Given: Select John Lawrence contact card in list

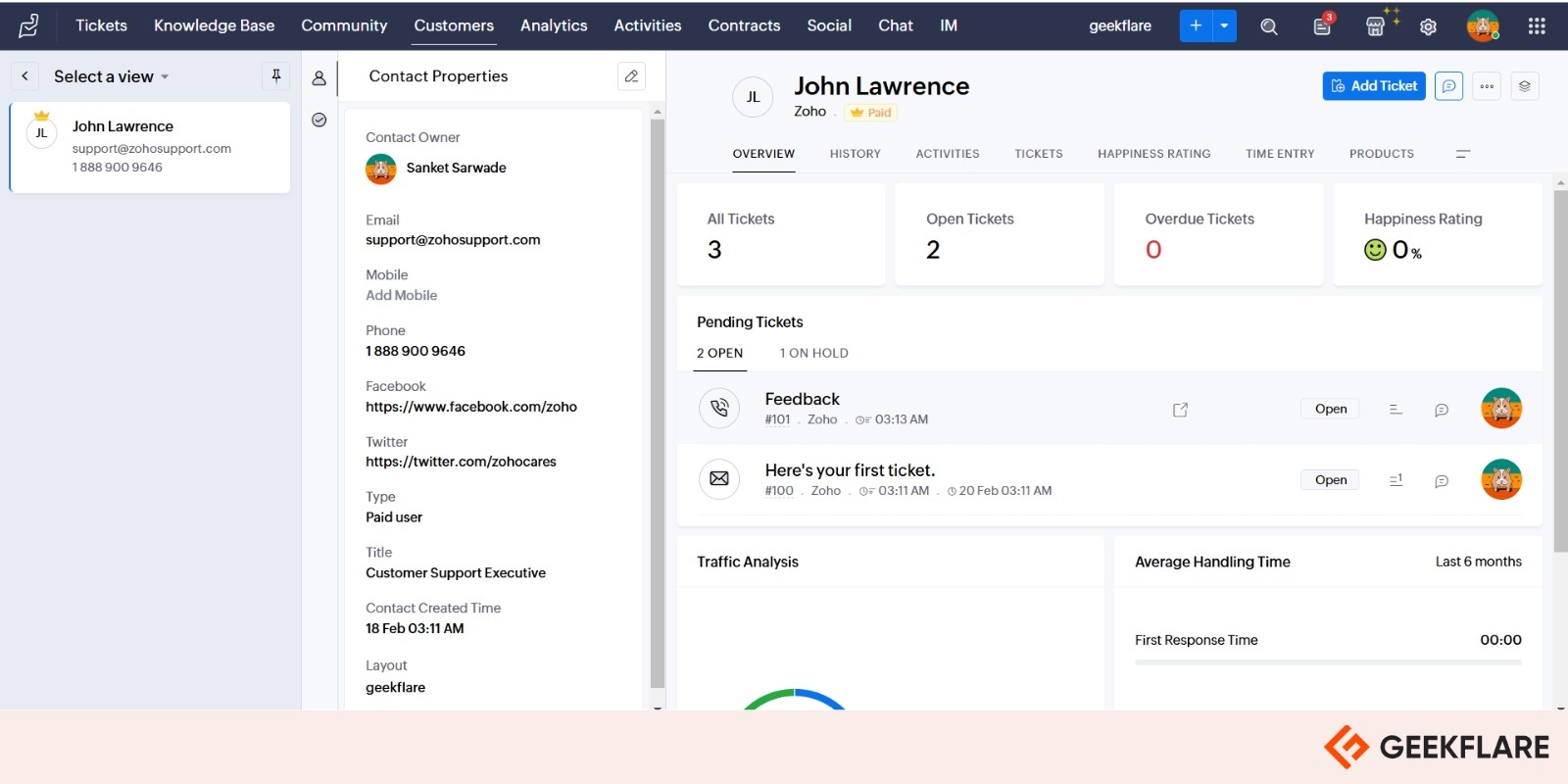Looking at the screenshot, I should tap(150, 147).
